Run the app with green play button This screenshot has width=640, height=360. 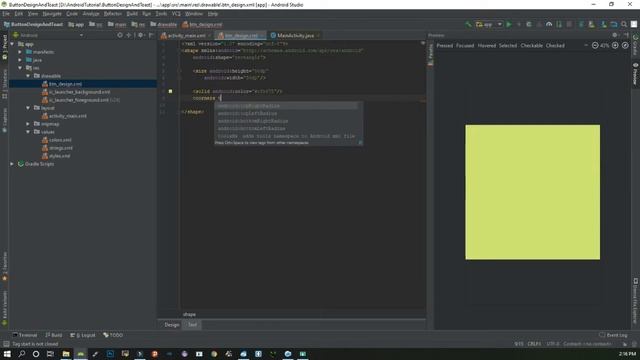(x=509, y=24)
